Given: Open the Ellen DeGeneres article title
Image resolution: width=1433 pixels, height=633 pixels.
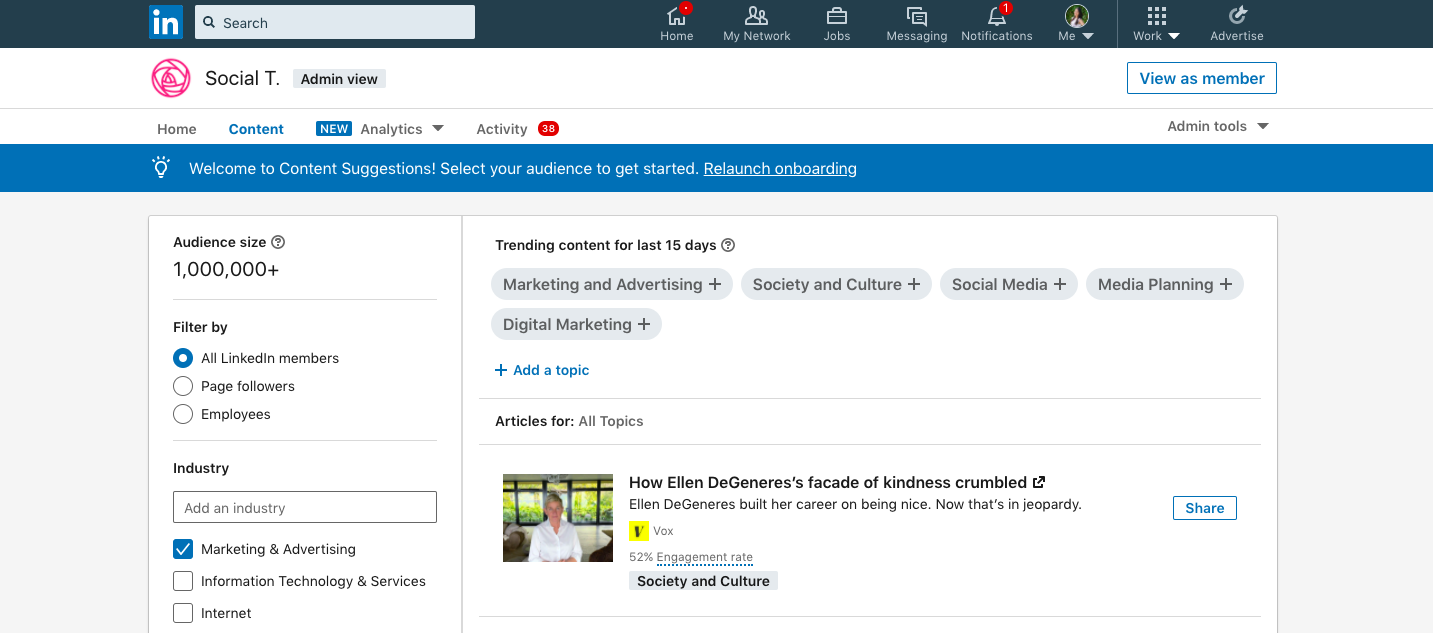Looking at the screenshot, I should (x=828, y=482).
